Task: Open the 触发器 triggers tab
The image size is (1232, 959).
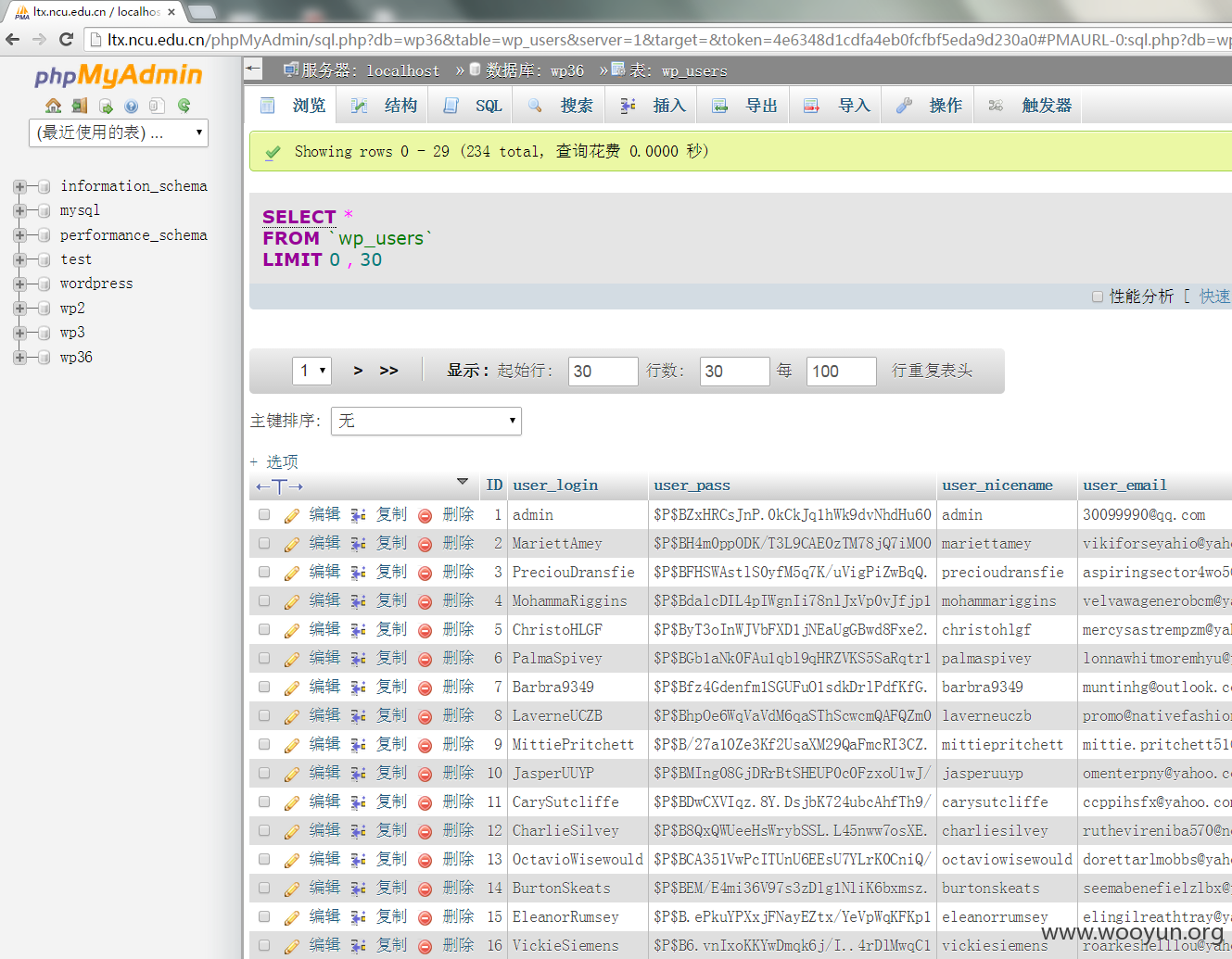Action: point(1029,106)
